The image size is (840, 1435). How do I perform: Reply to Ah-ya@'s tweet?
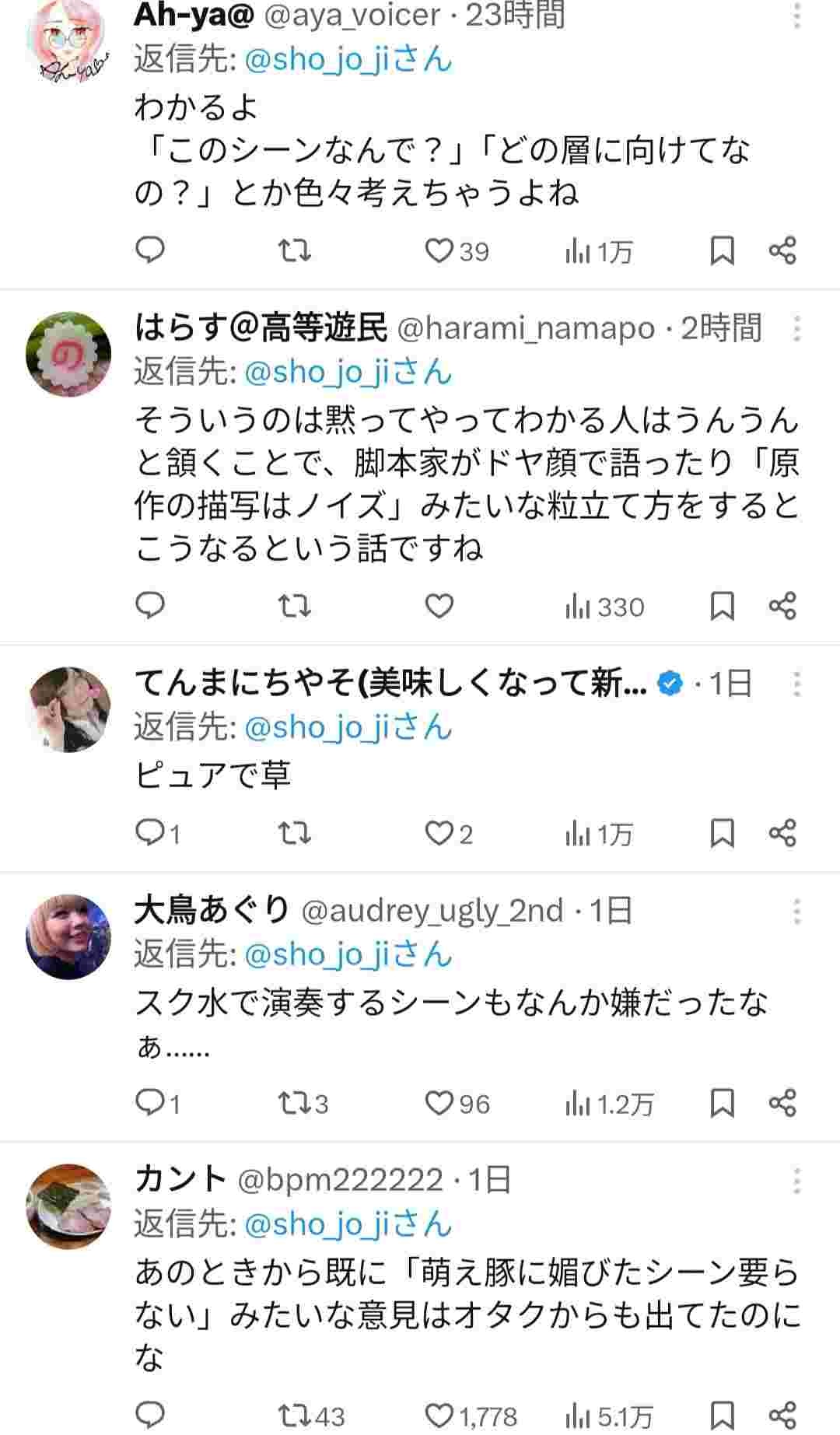(x=150, y=250)
